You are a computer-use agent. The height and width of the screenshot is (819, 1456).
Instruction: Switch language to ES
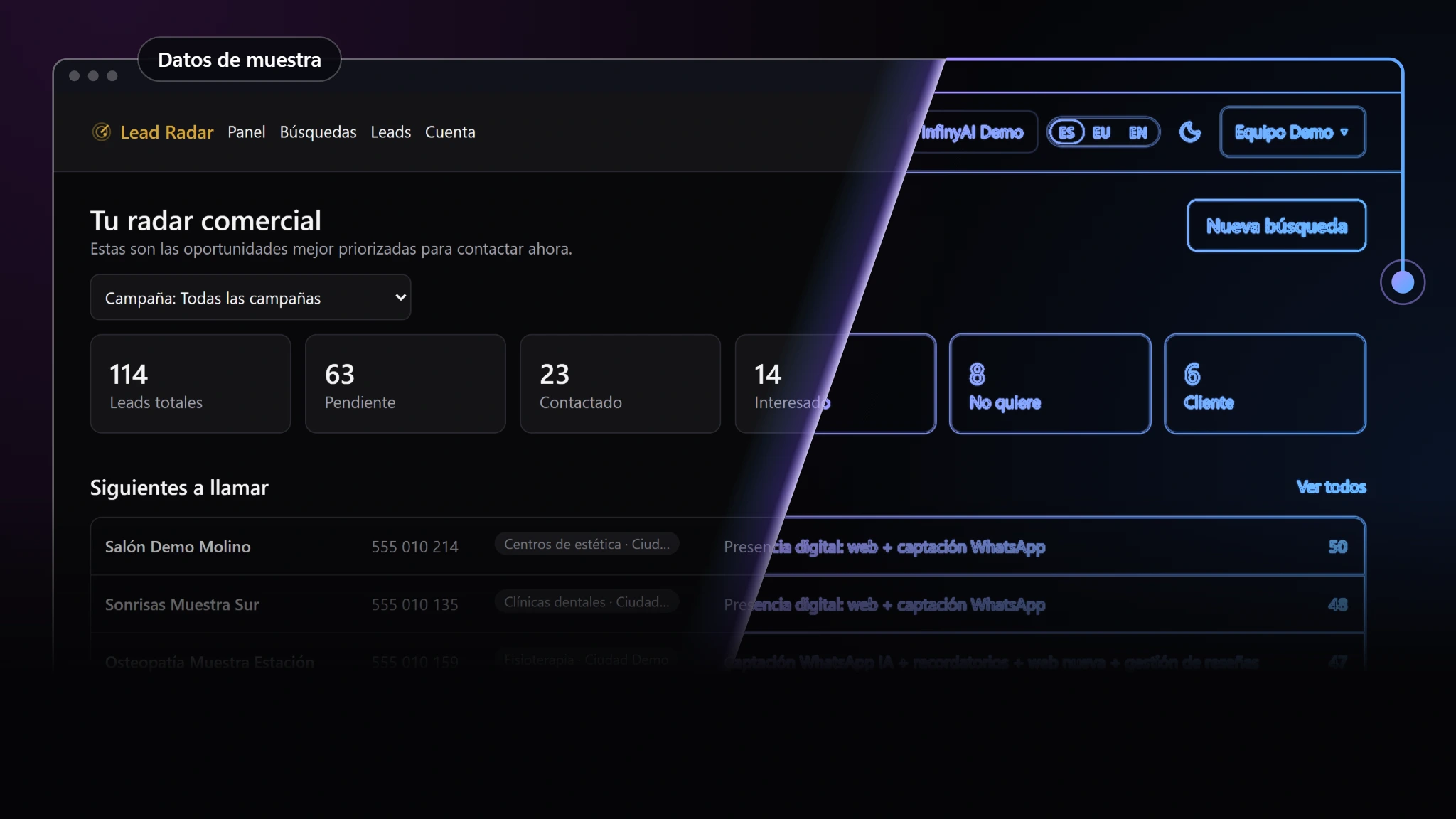click(1066, 132)
